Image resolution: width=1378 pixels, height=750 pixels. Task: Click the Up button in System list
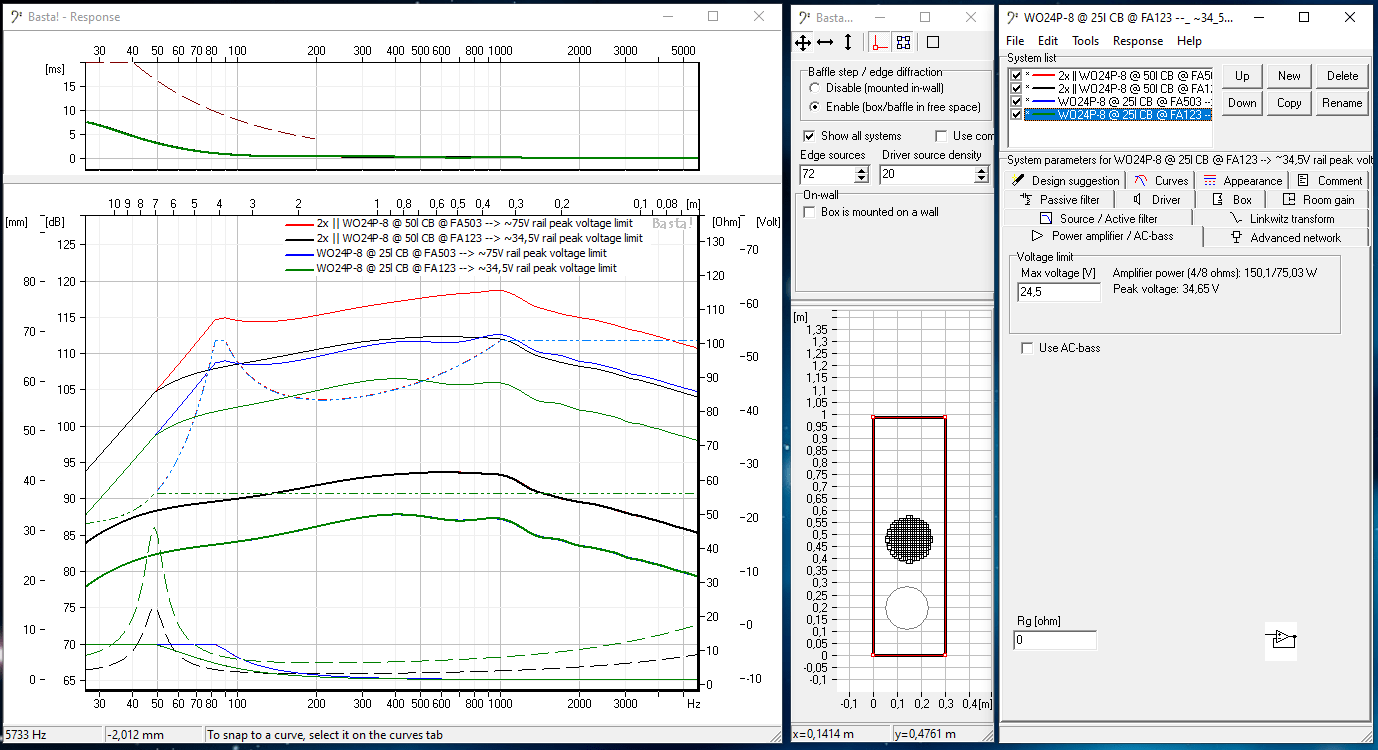(1242, 76)
